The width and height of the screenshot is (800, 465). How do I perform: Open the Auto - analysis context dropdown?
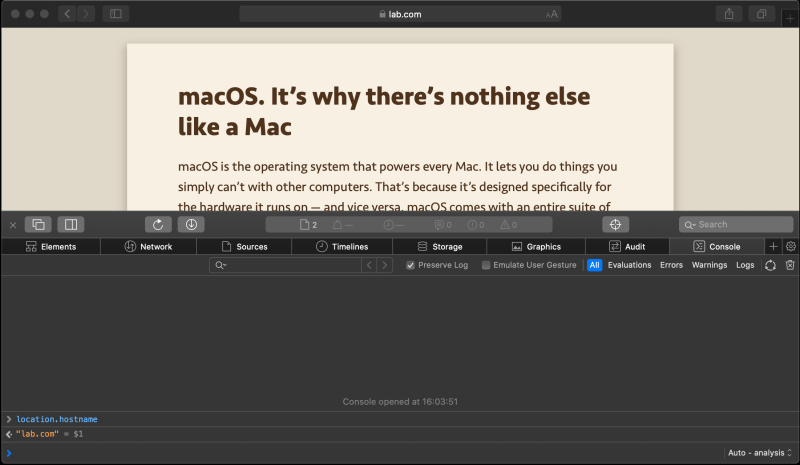[760, 453]
